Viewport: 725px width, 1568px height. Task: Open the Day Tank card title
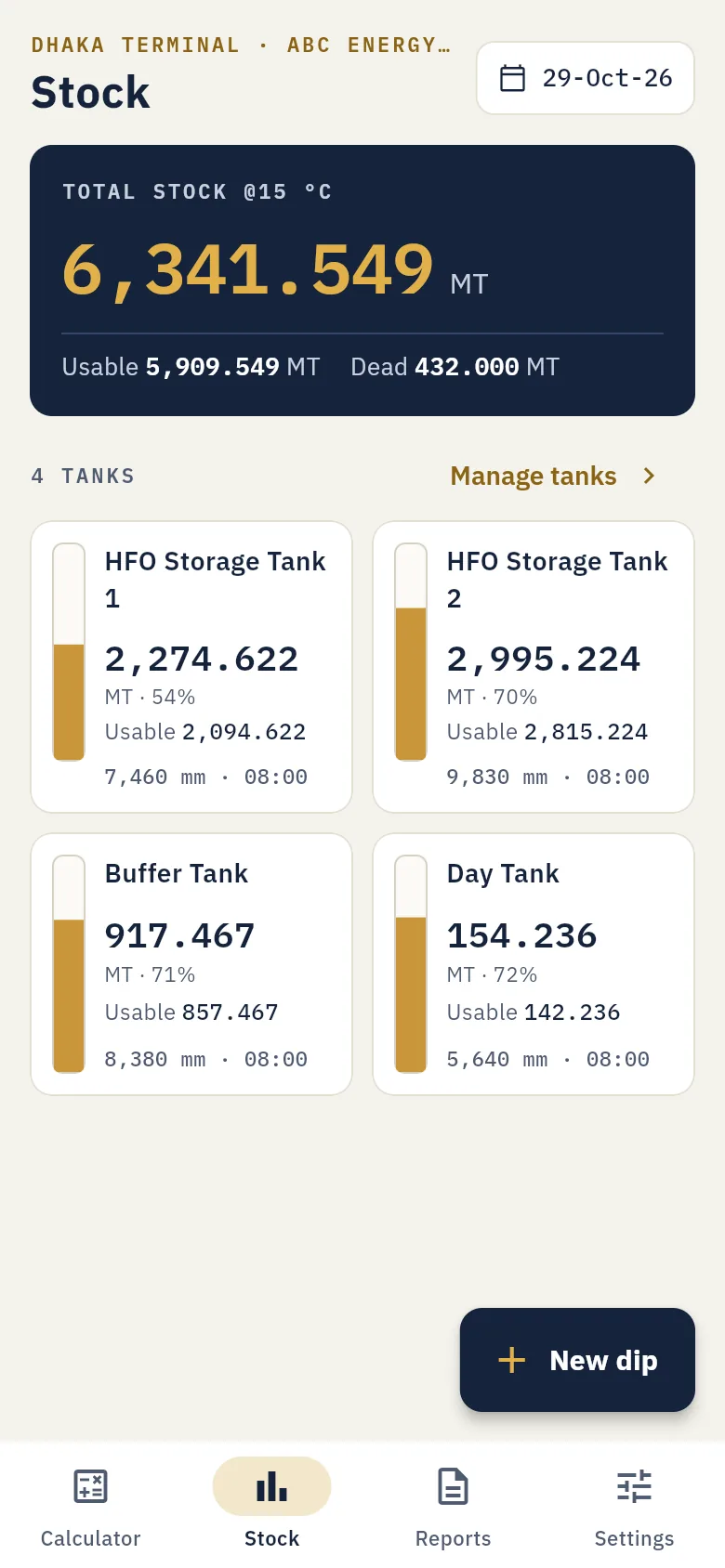pos(503,873)
